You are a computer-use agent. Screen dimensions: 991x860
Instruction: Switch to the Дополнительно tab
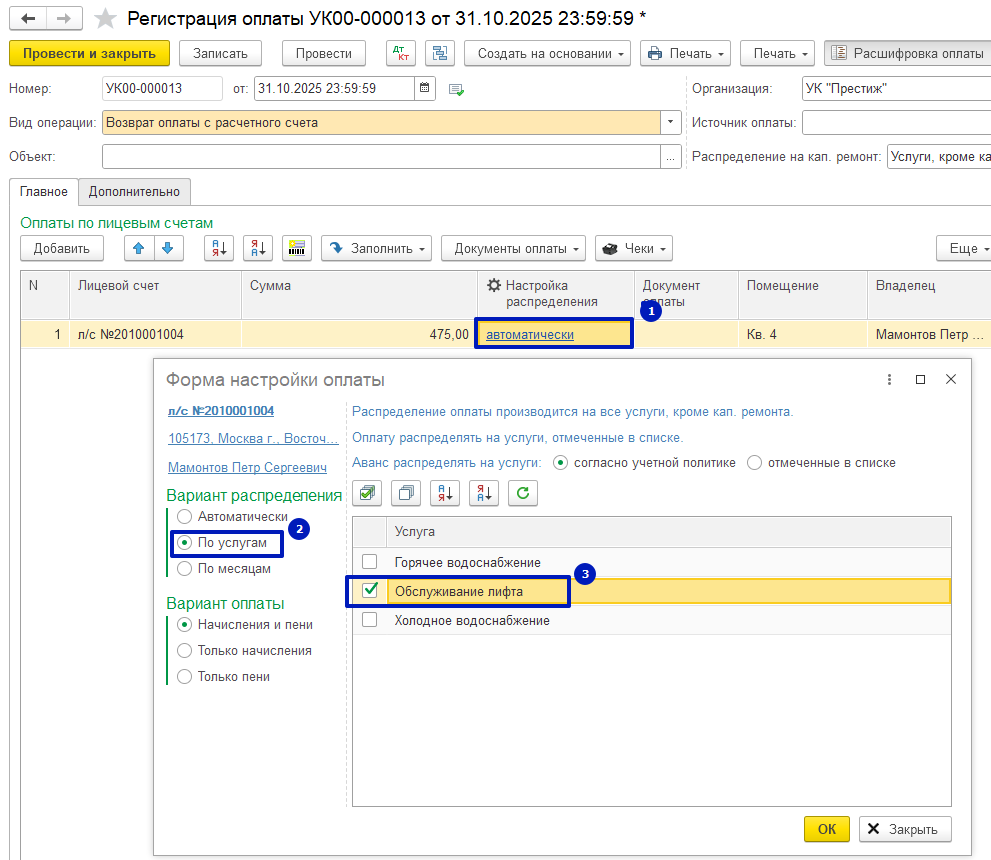134,192
